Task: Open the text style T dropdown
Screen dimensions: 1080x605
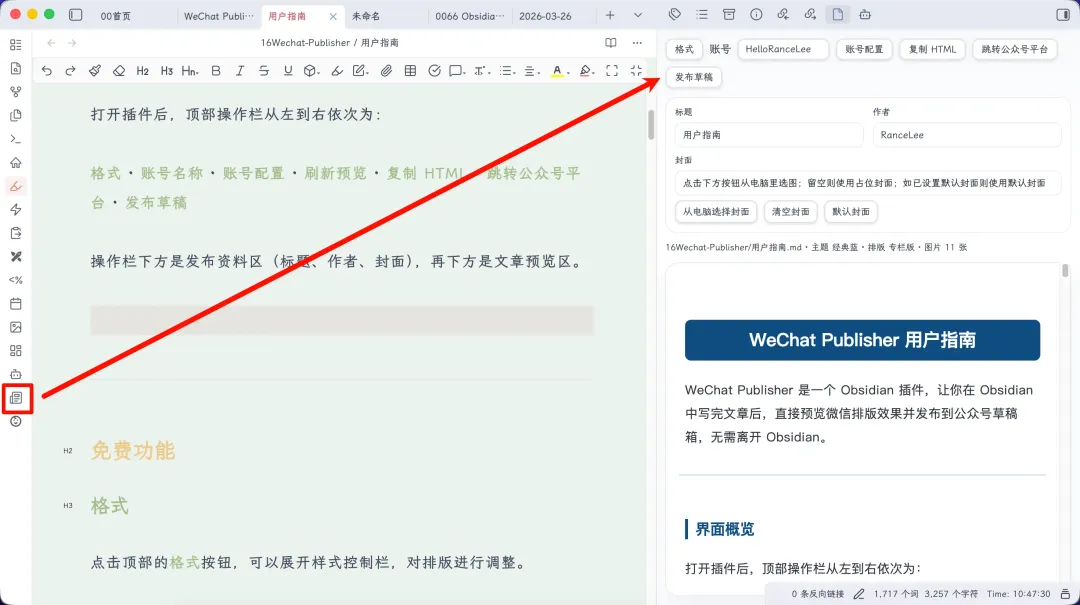Action: [483, 71]
